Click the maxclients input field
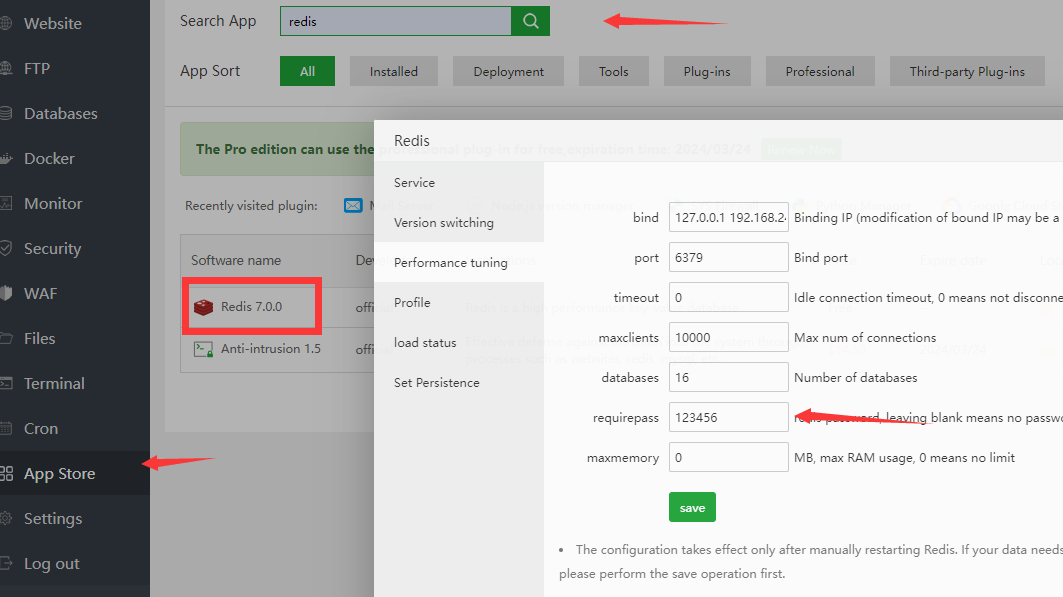1063x597 pixels. click(x=728, y=337)
